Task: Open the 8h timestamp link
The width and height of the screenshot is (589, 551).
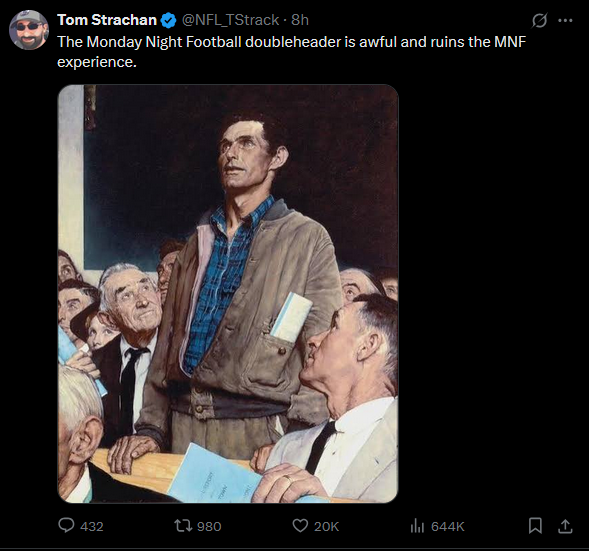Action: click(300, 20)
